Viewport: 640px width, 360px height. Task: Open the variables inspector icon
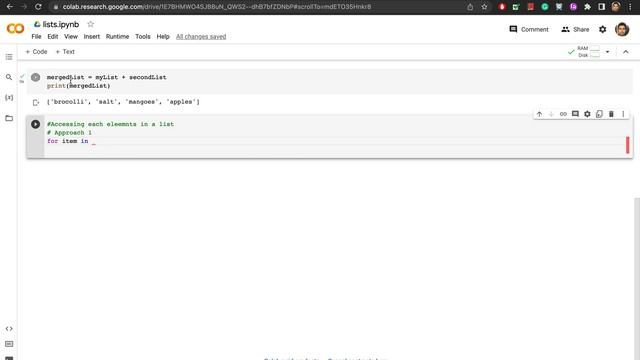click(x=9, y=98)
